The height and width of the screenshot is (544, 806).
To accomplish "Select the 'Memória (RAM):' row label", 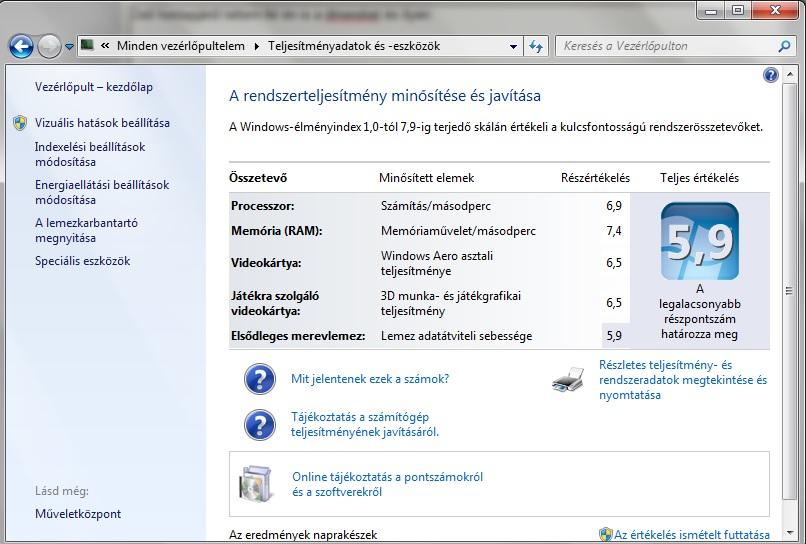I will [x=277, y=231].
